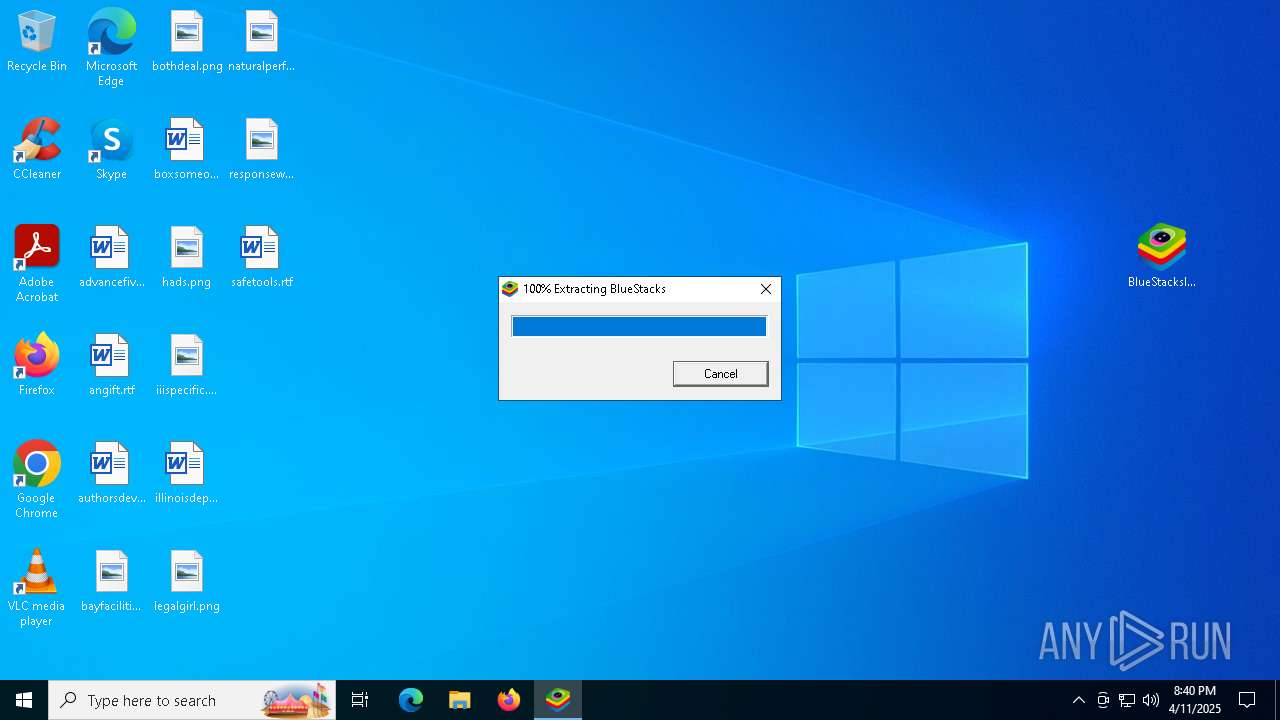1280x720 pixels.
Task: Select the angift.rtf document icon
Action: [111, 366]
